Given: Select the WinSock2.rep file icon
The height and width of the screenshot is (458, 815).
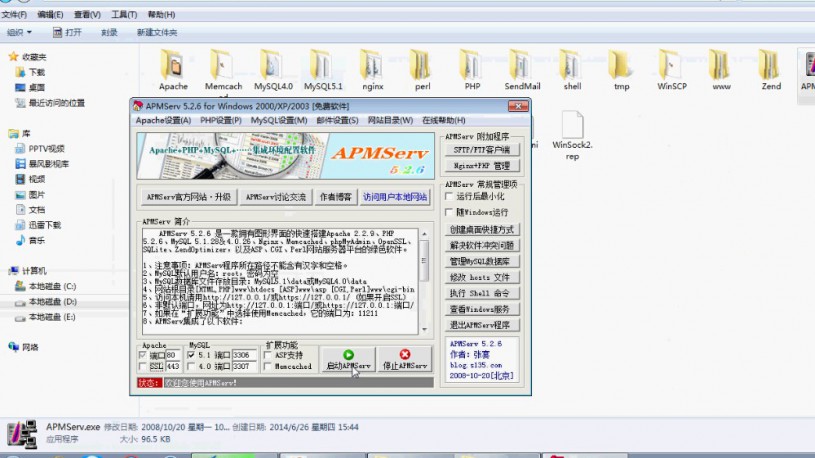Looking at the screenshot, I should (572, 125).
